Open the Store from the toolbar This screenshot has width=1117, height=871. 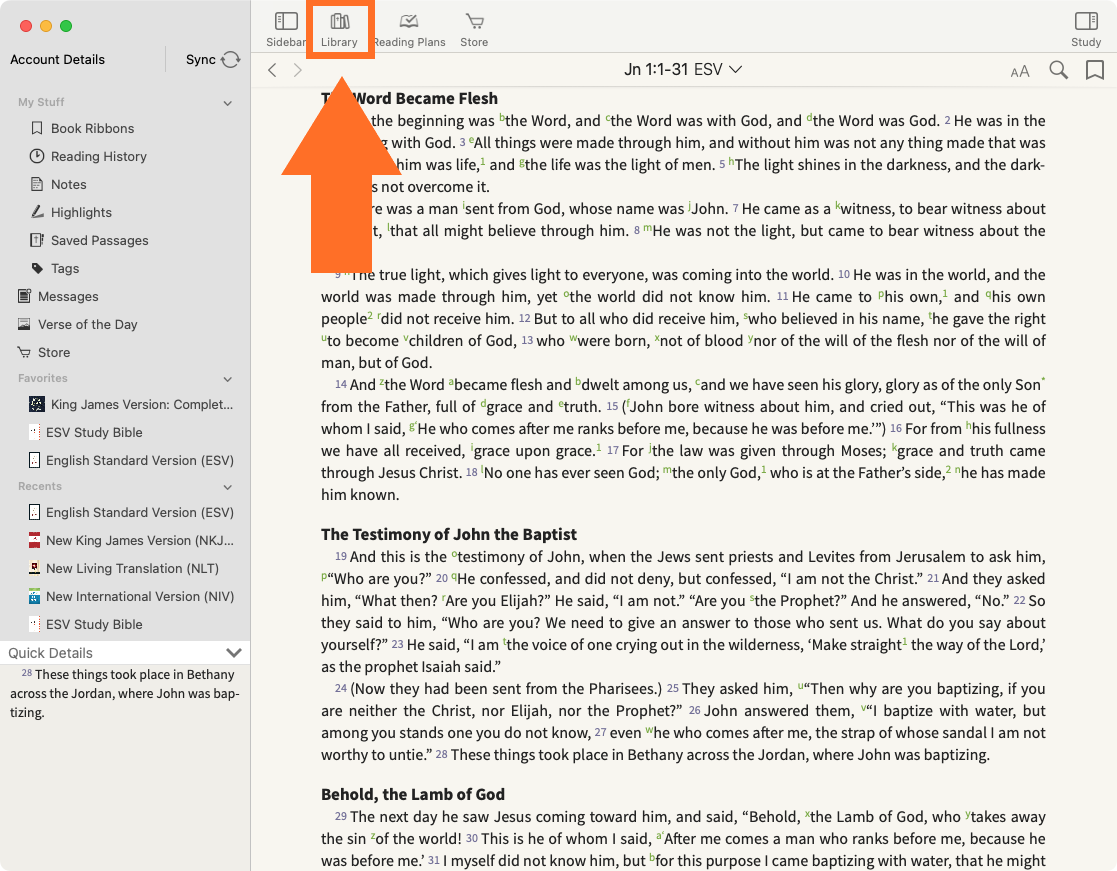tap(474, 30)
